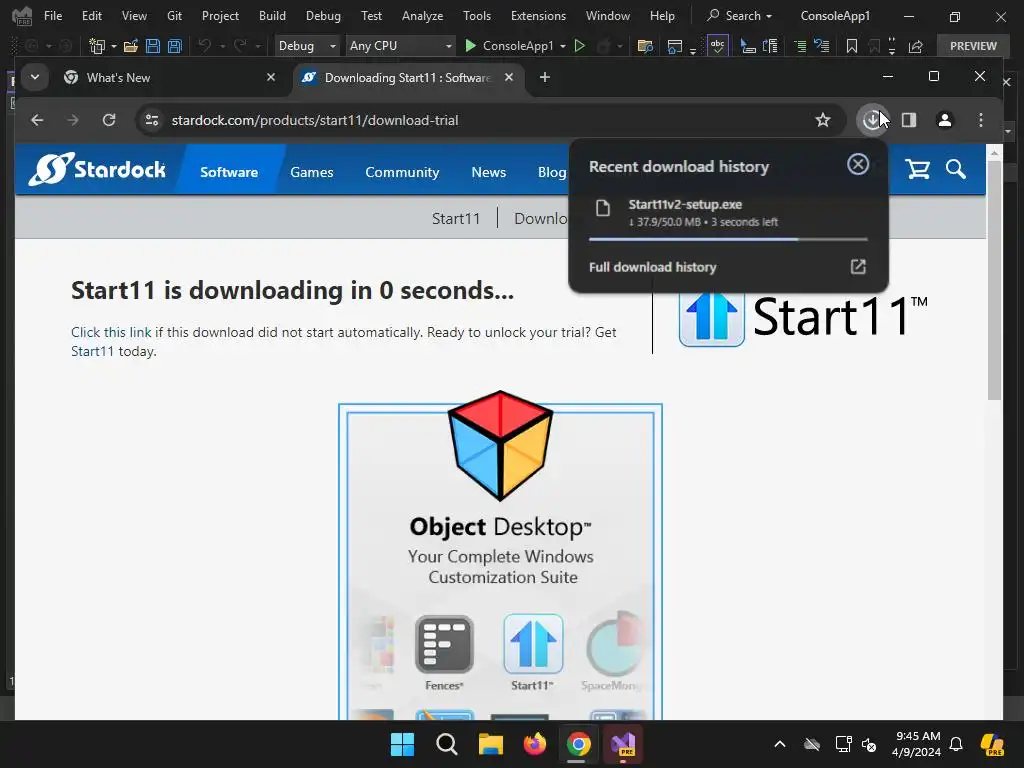Click the 'Click this link' hyperlink
The height and width of the screenshot is (768, 1024).
111,332
